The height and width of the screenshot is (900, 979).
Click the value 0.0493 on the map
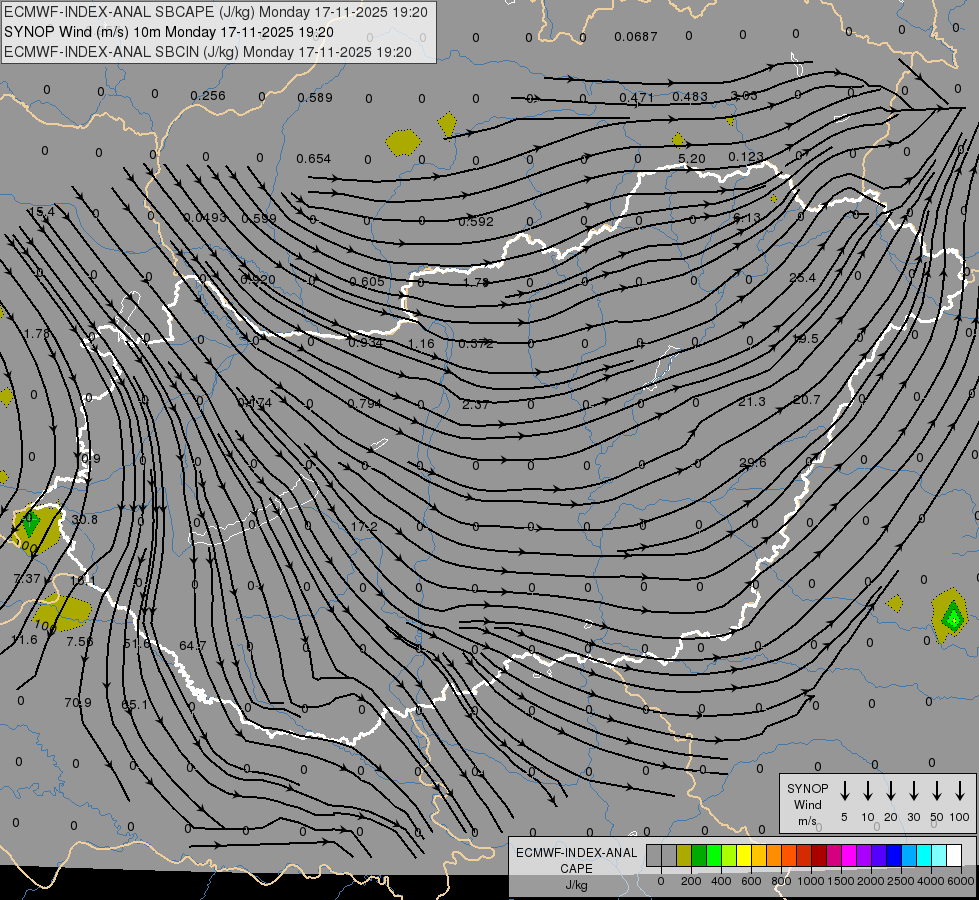[205, 217]
